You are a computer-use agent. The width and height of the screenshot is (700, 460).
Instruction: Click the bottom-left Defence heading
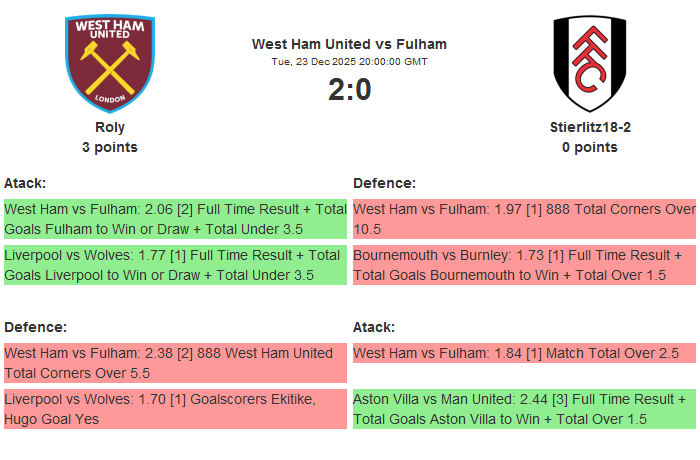click(x=35, y=327)
